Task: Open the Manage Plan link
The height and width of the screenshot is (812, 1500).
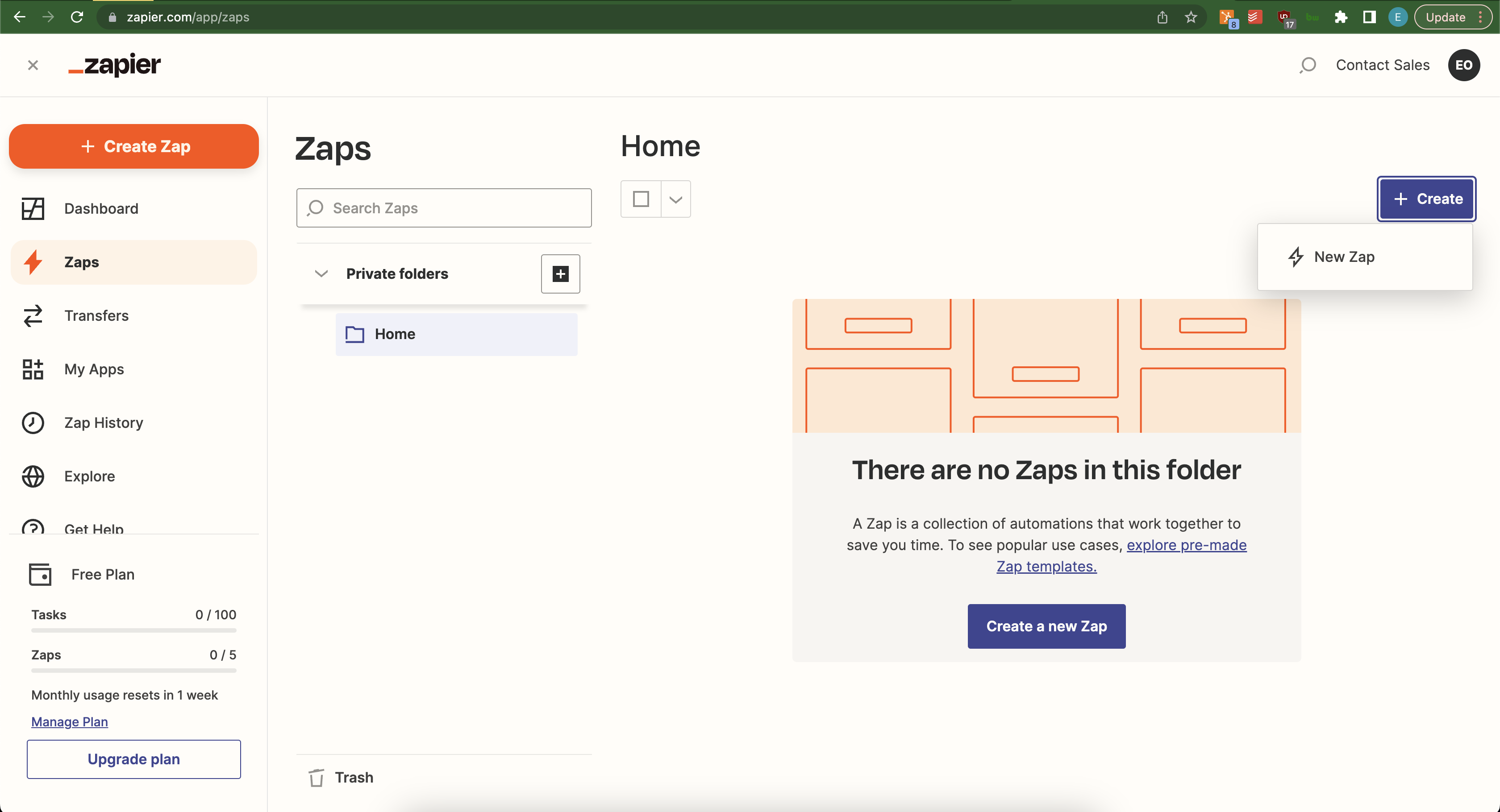Action: click(69, 722)
